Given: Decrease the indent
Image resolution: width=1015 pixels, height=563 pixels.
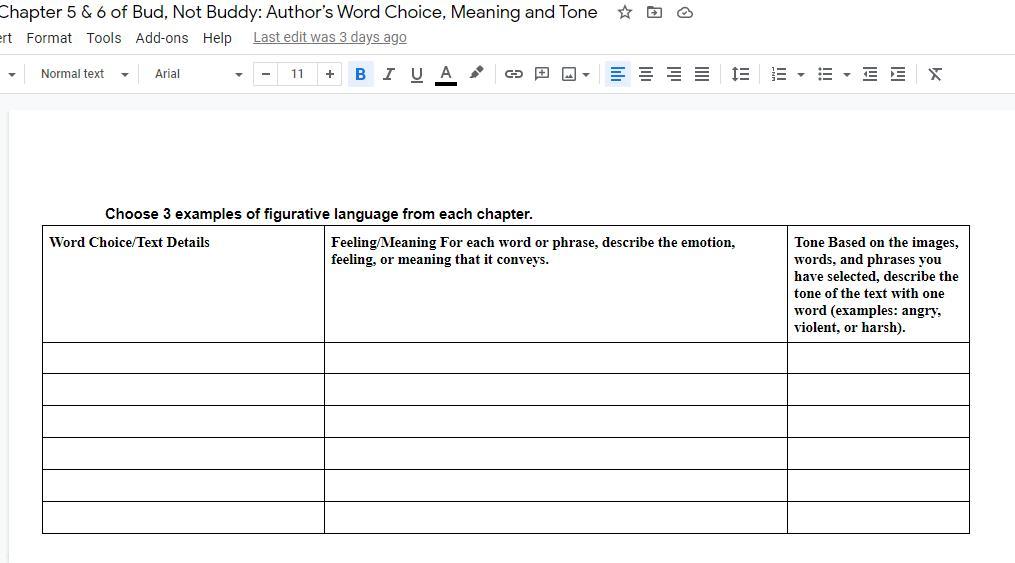Looking at the screenshot, I should point(870,74).
